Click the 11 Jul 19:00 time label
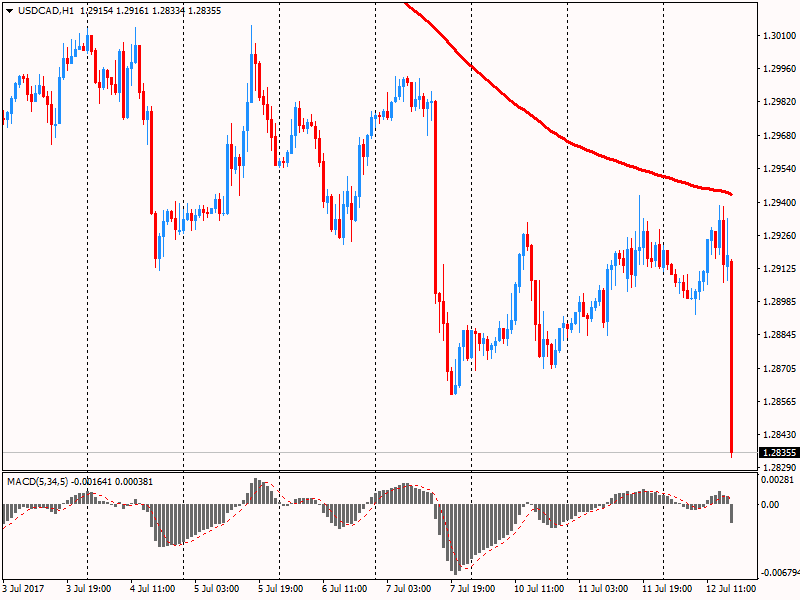800x600 pixels. click(667, 589)
